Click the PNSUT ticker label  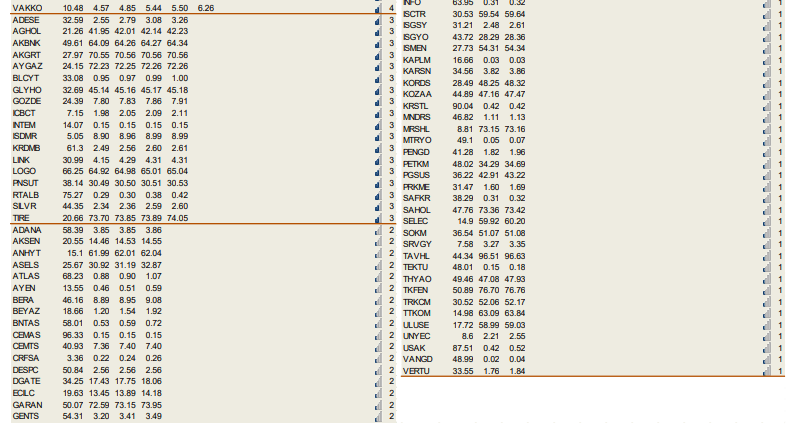25,183
